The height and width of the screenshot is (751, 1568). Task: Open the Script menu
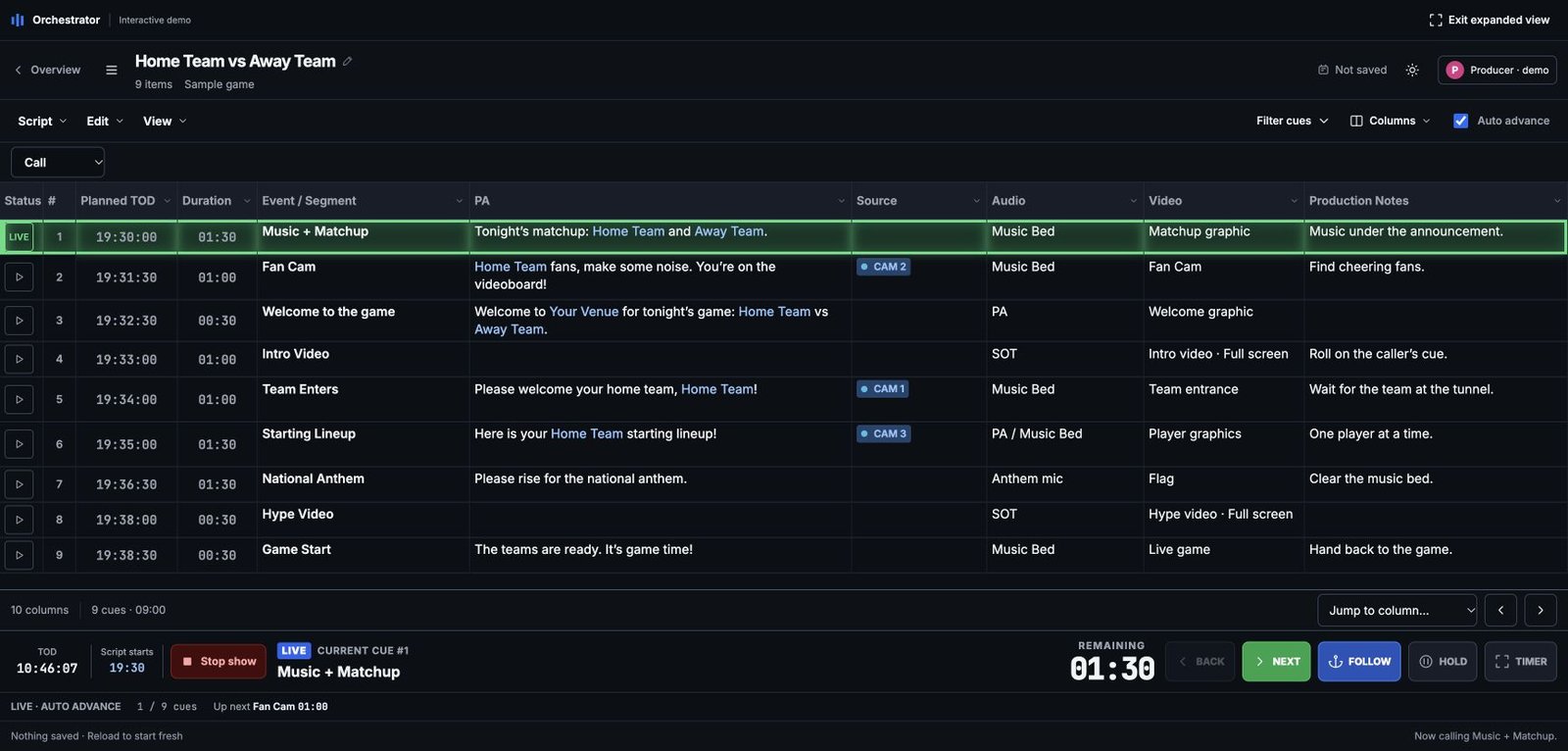(42, 121)
